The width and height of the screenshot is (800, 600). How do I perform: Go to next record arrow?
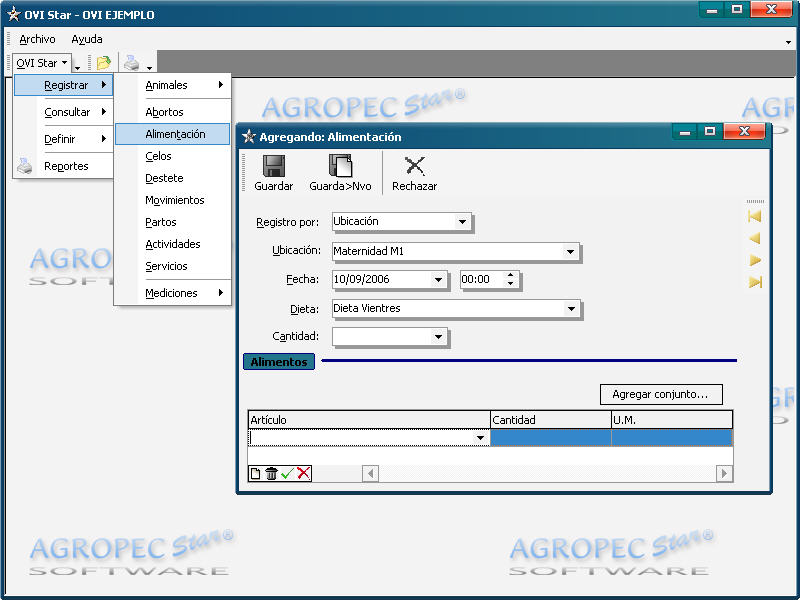pyautogui.click(x=755, y=260)
